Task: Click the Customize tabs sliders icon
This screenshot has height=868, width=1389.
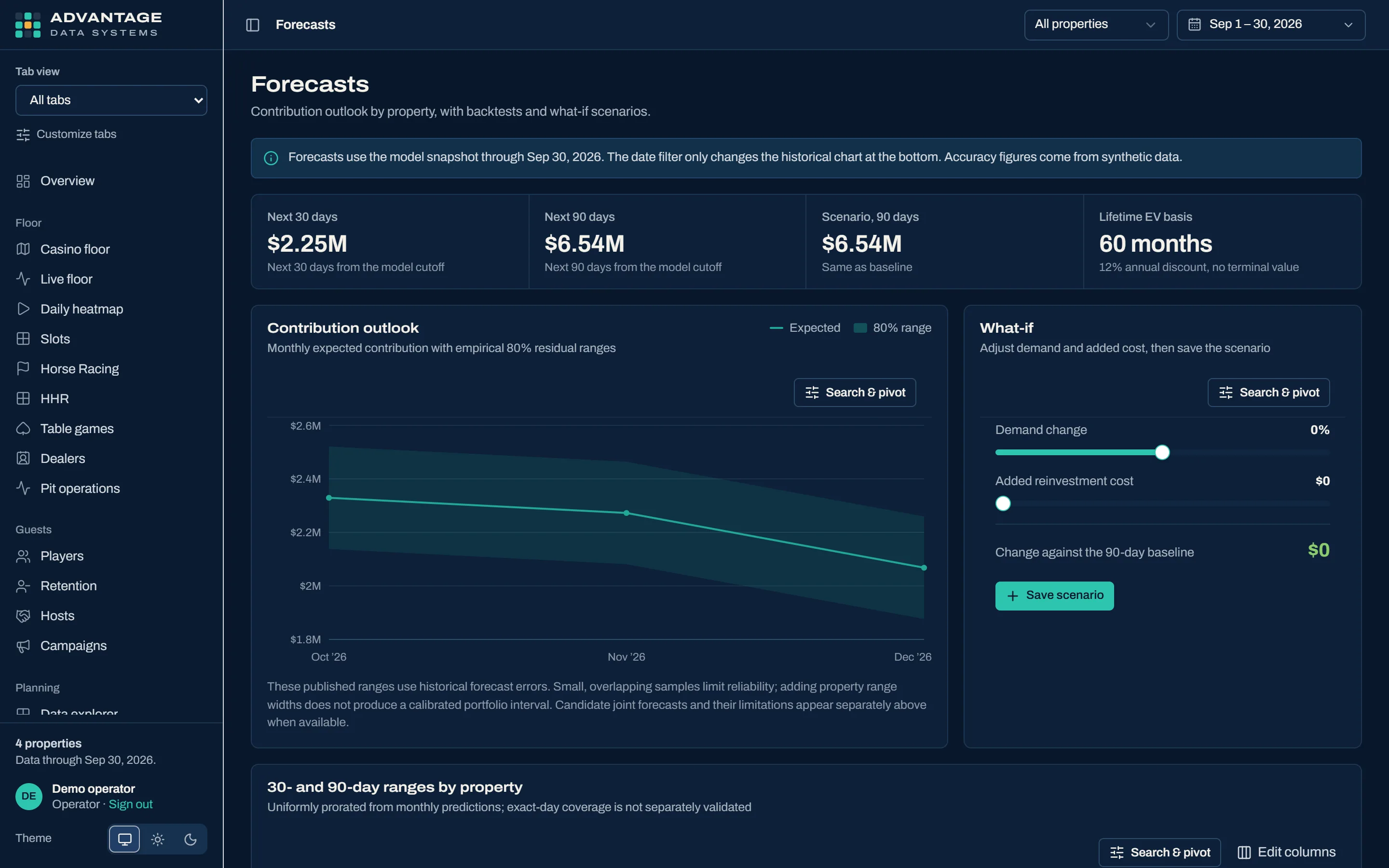Action: click(23, 135)
